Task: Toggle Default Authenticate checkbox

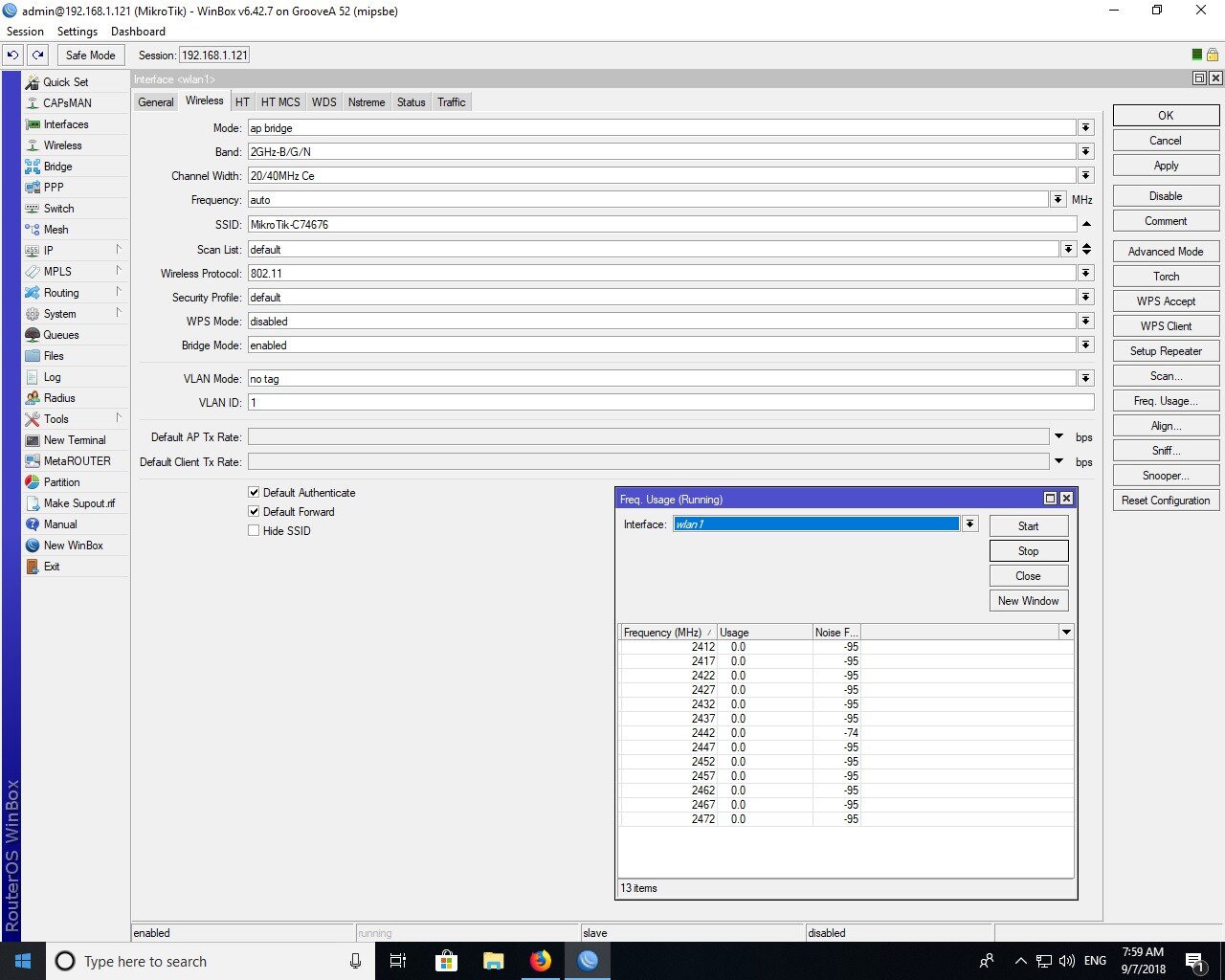Action: point(254,493)
